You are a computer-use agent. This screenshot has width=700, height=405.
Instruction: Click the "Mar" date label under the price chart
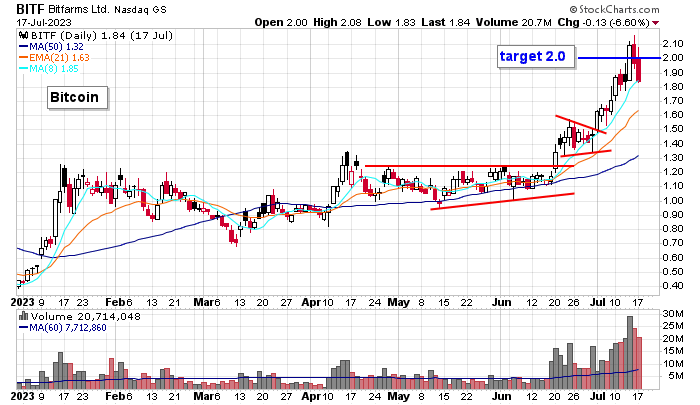203,302
